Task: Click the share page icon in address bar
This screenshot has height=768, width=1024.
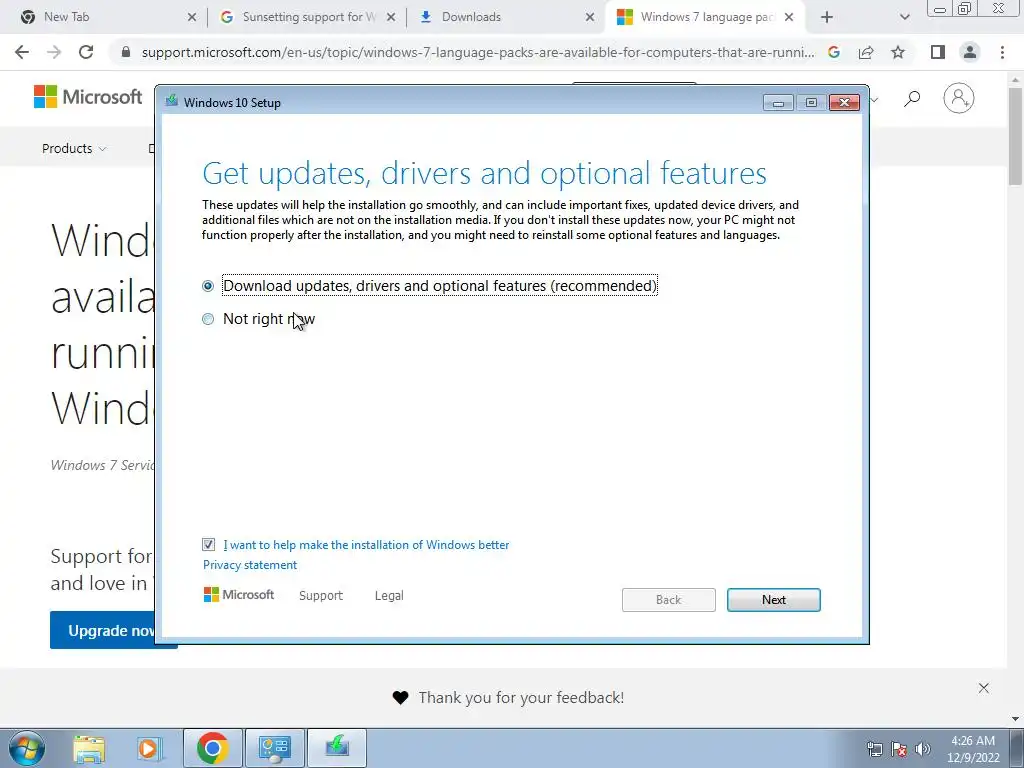Action: [x=866, y=52]
